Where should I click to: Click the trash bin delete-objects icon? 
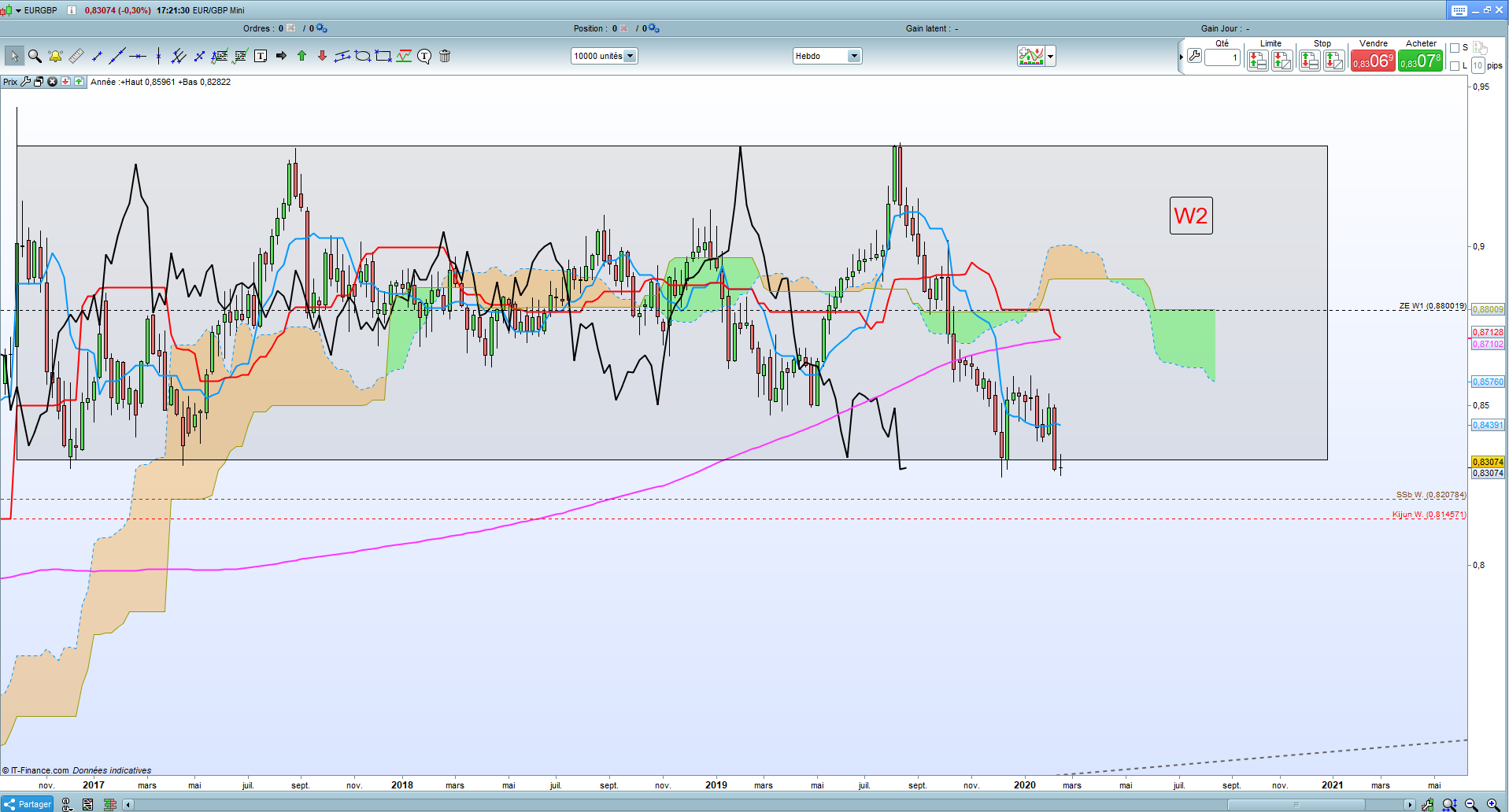click(445, 56)
